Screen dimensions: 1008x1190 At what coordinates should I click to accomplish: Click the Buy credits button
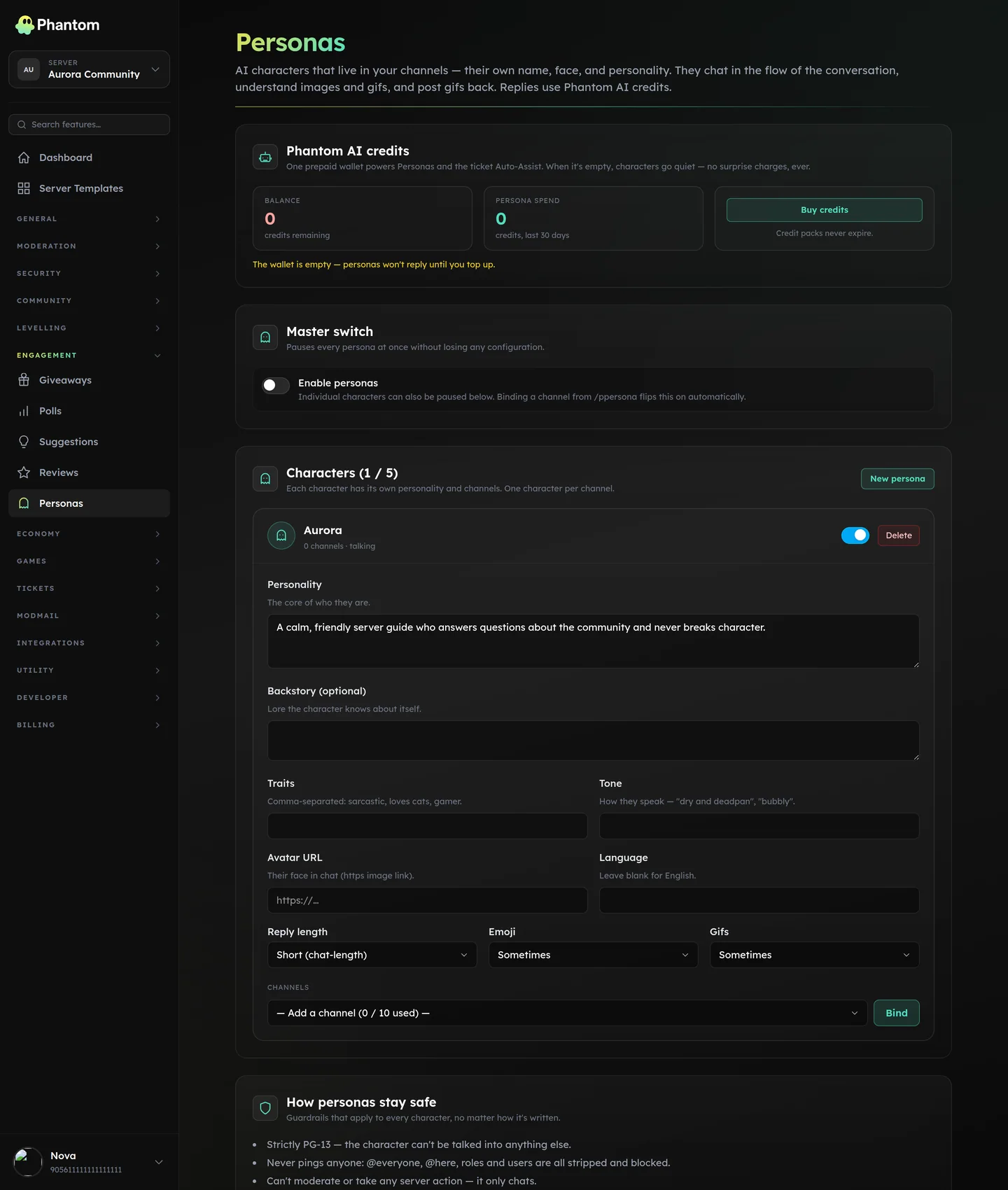(824, 210)
